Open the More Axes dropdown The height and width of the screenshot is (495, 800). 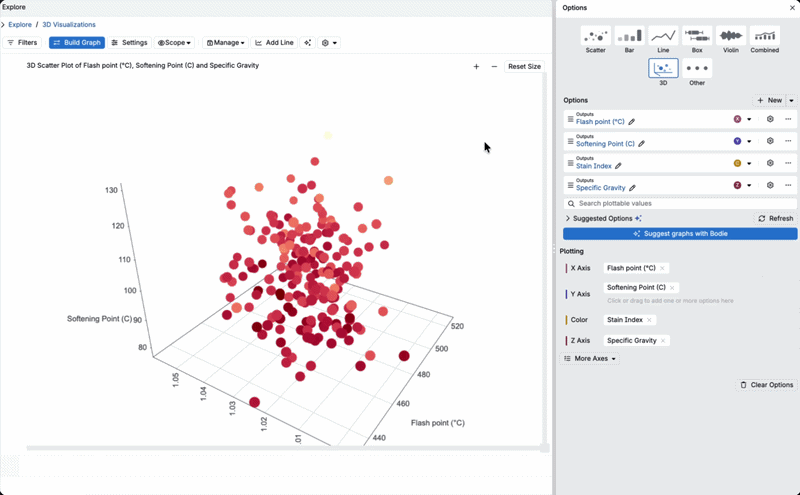590,359
